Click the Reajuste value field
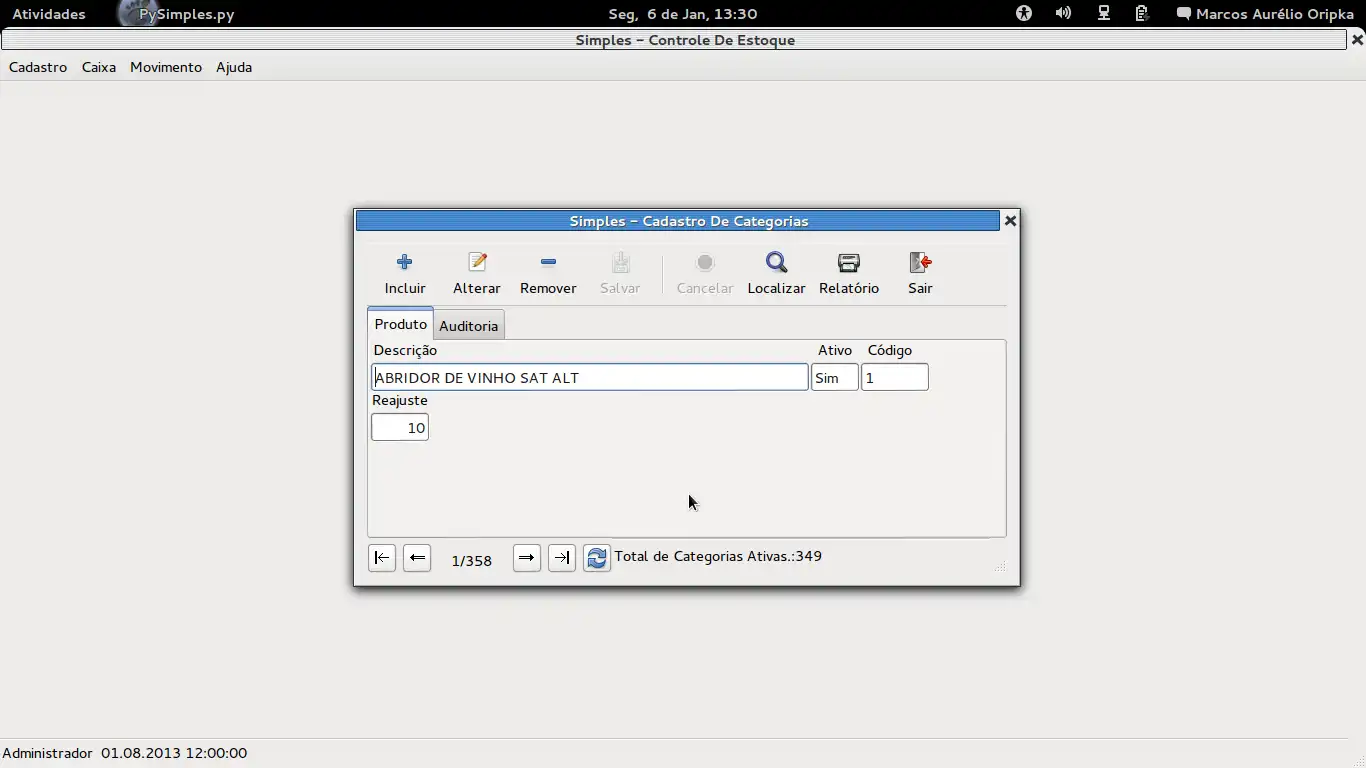 (x=400, y=427)
